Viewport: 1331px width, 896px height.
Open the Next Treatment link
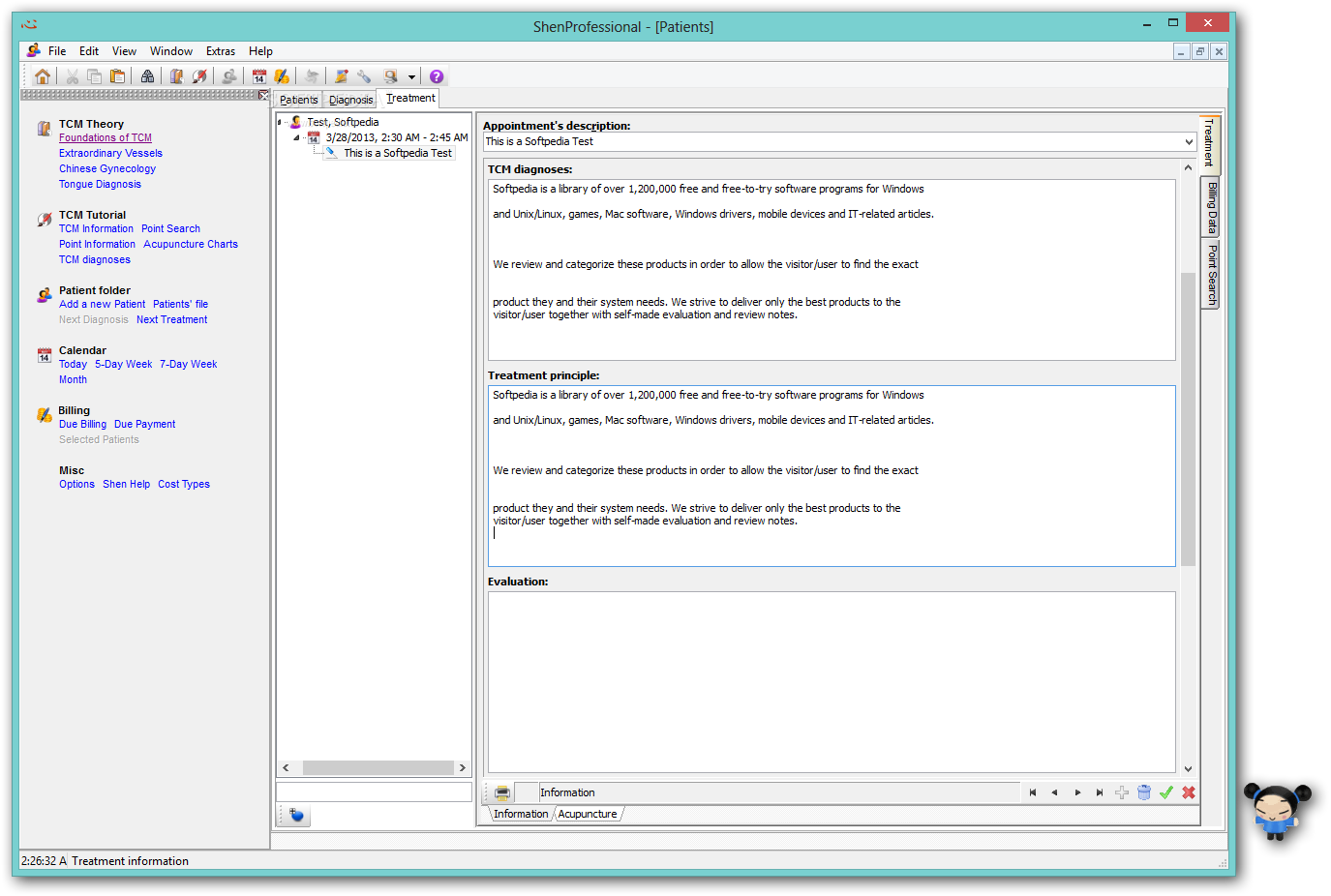pos(171,320)
